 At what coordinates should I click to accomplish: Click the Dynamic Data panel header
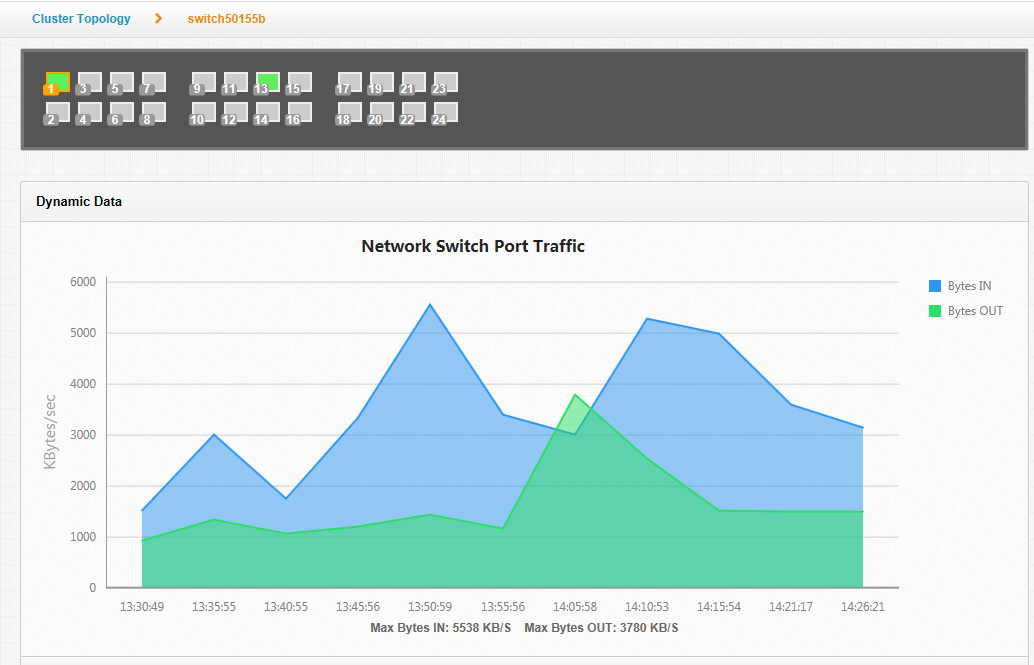pyautogui.click(x=524, y=202)
